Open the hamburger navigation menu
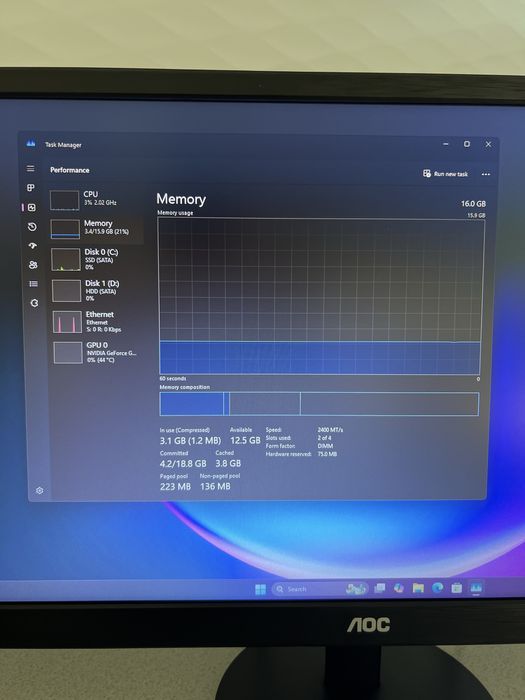Image resolution: width=525 pixels, height=700 pixels. 30,168
